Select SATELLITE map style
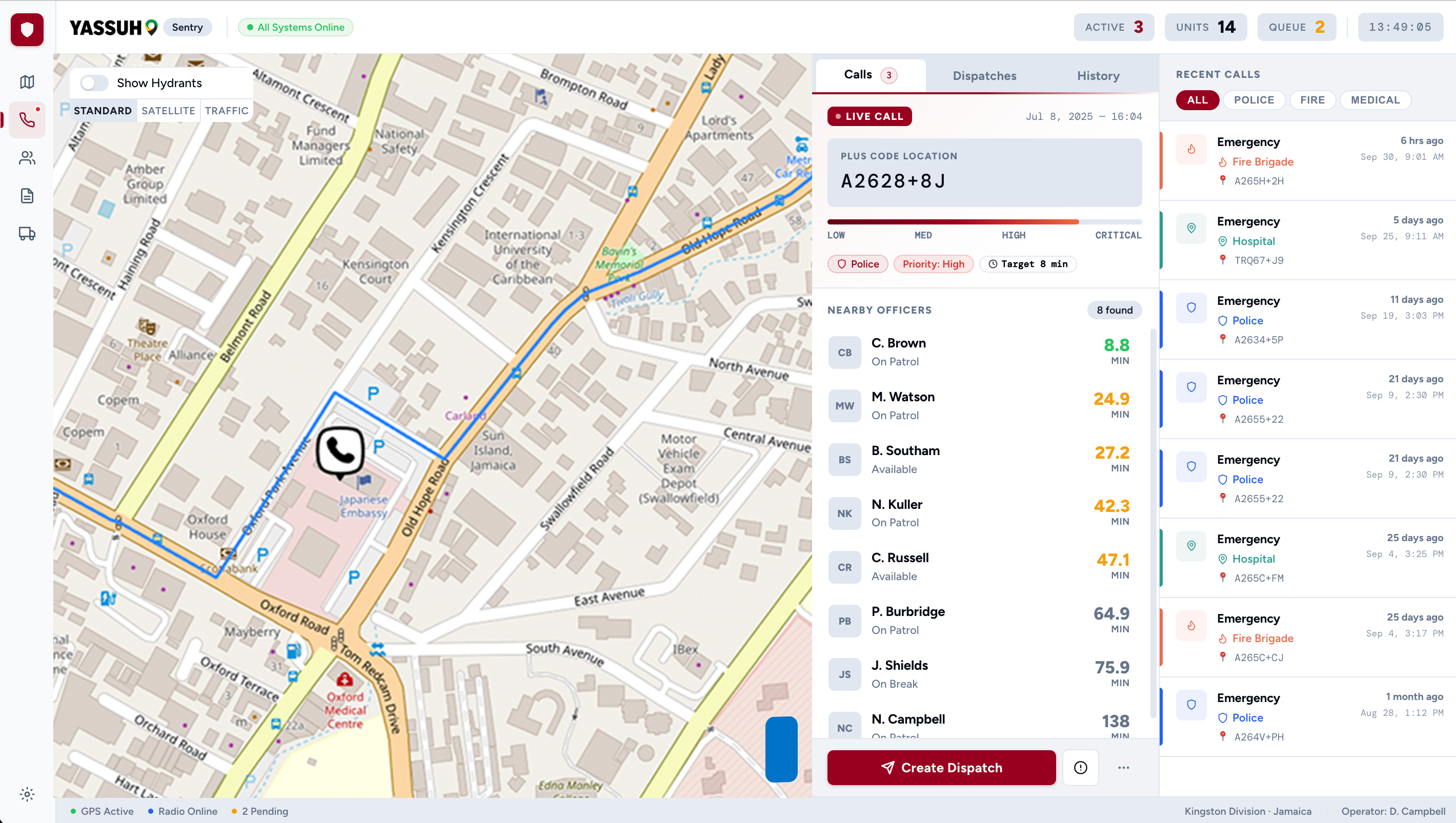 [x=168, y=111]
